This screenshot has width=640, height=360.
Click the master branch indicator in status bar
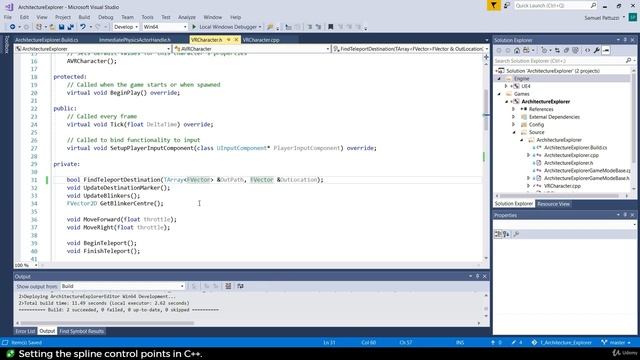tap(617, 343)
